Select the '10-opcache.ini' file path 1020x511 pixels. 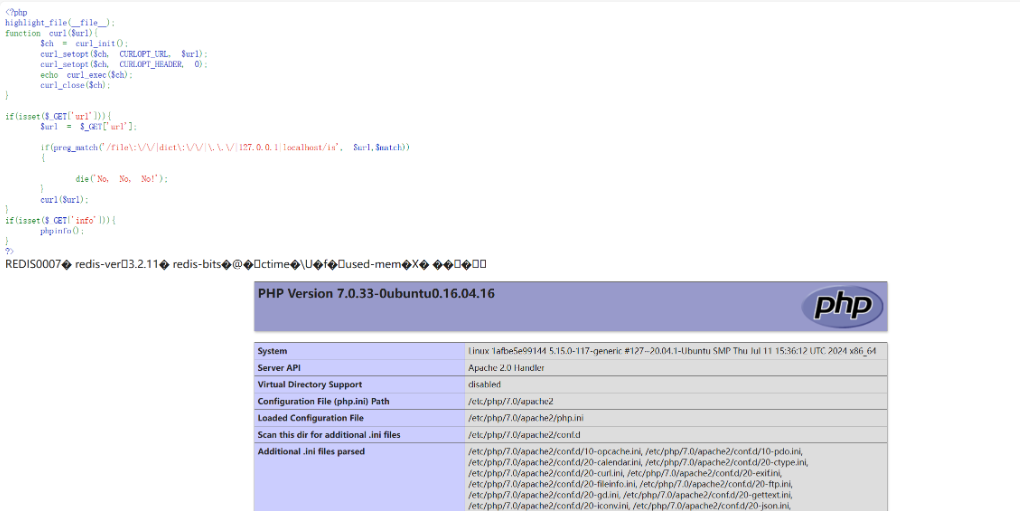[x=555, y=452]
